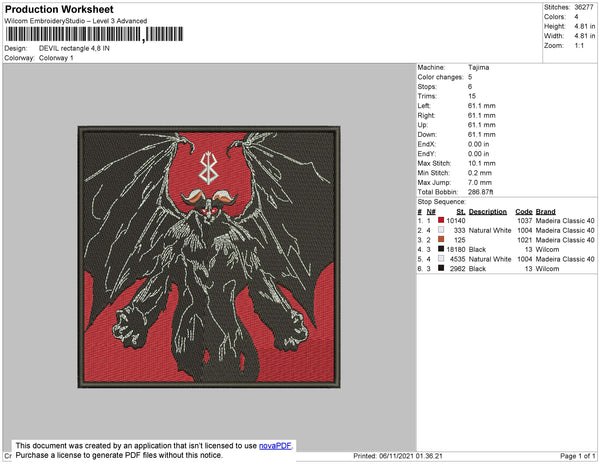Click 'Black' description in stop row 4

click(x=477, y=249)
